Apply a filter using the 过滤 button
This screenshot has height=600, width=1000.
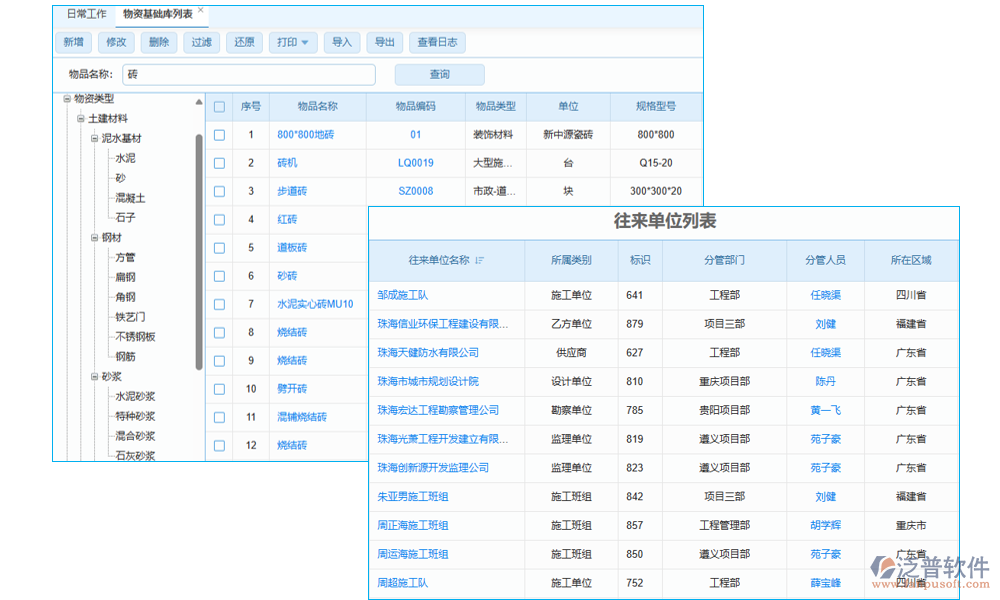click(201, 42)
